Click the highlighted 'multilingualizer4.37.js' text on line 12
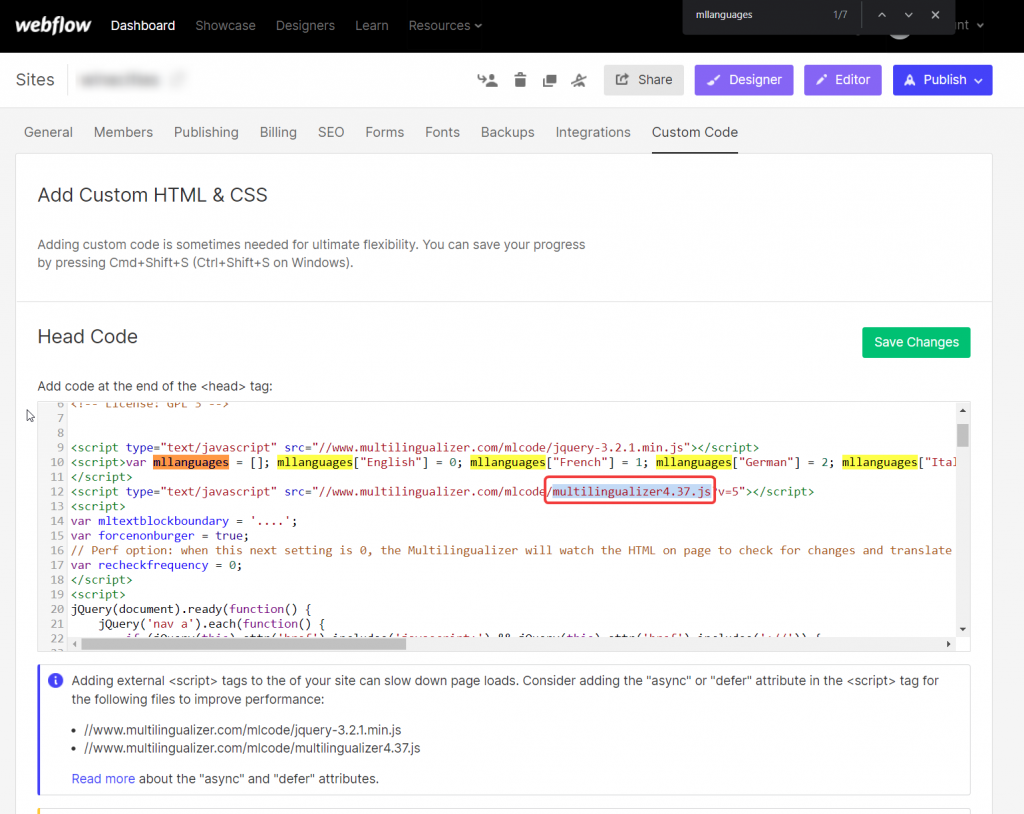Screen dimensions: 1024x814 632,491
